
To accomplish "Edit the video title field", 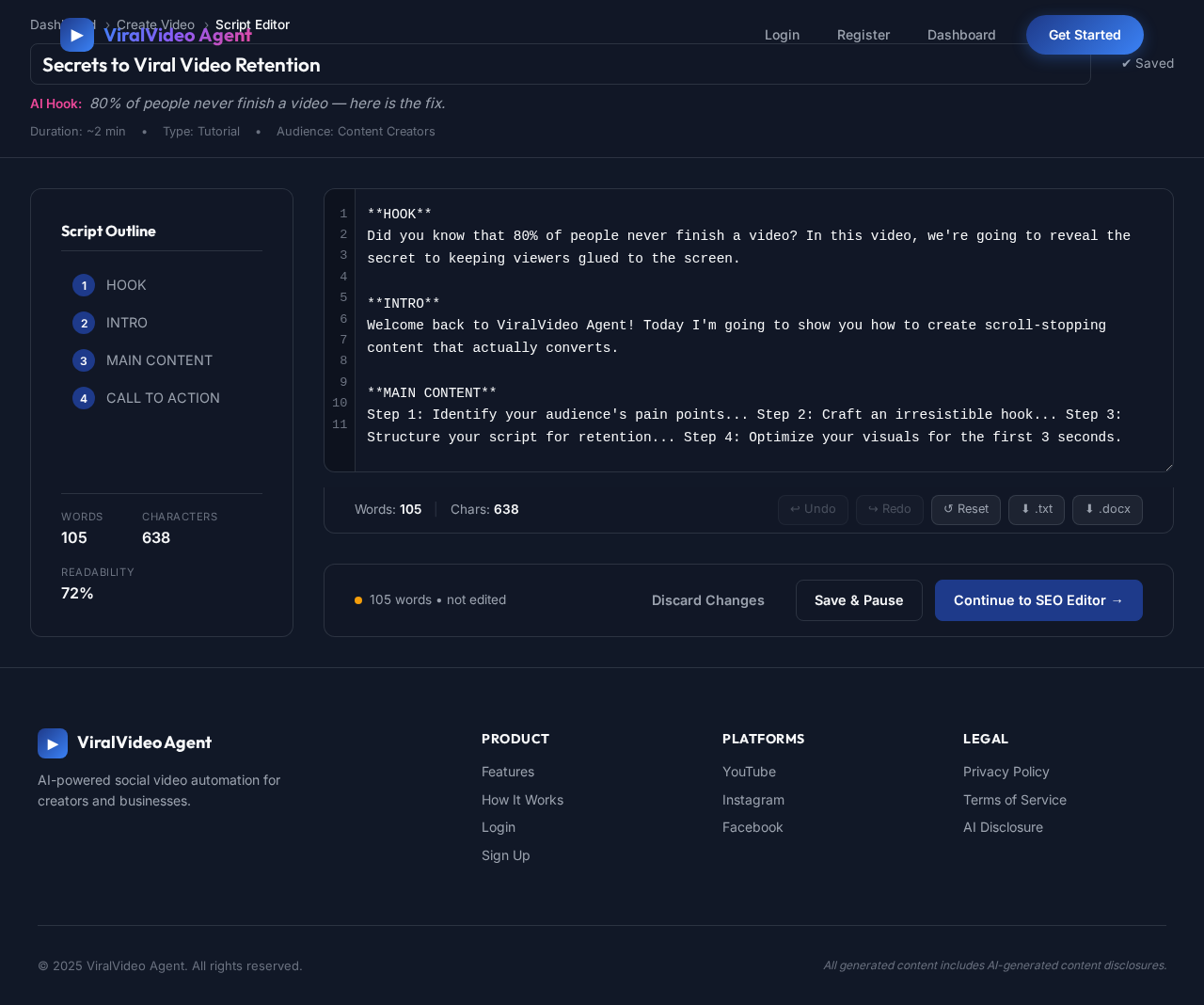I will (x=561, y=64).
